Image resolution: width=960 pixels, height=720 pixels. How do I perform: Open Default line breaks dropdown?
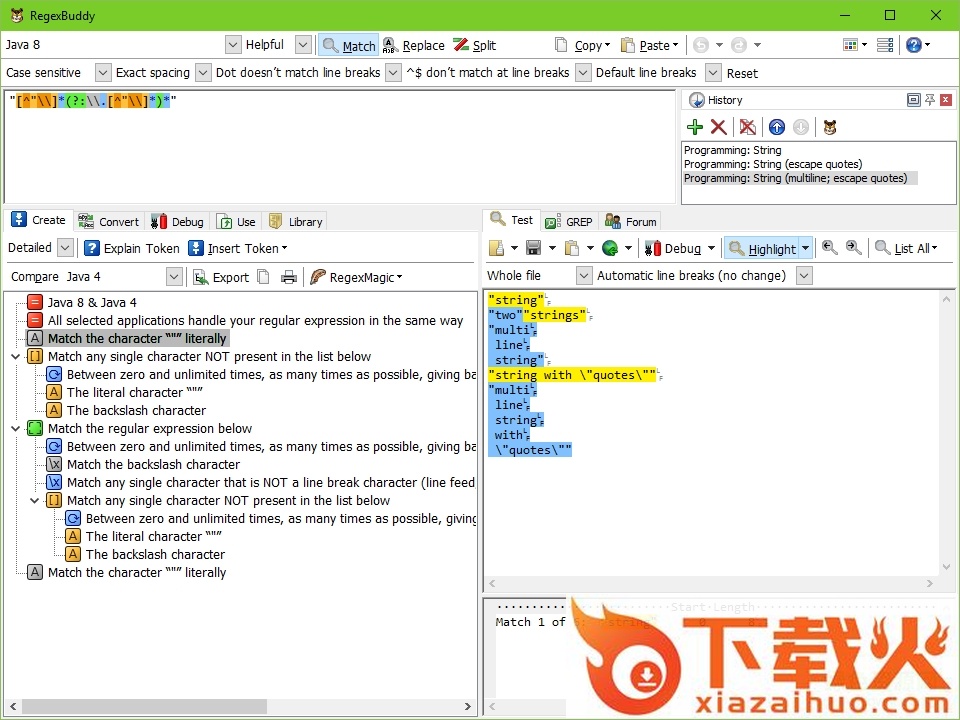[713, 73]
